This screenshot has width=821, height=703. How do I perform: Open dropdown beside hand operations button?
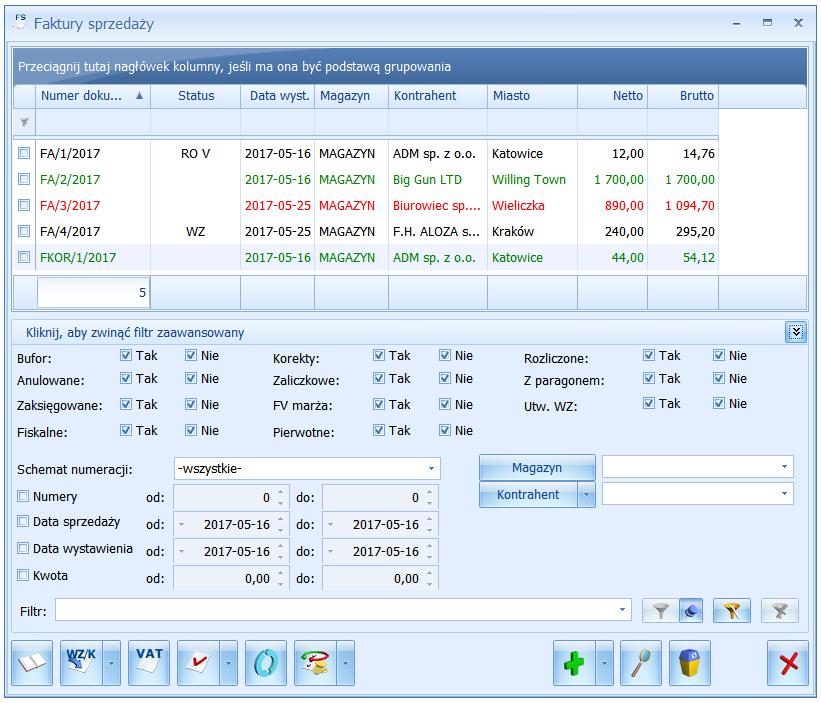pyautogui.click(x=345, y=663)
